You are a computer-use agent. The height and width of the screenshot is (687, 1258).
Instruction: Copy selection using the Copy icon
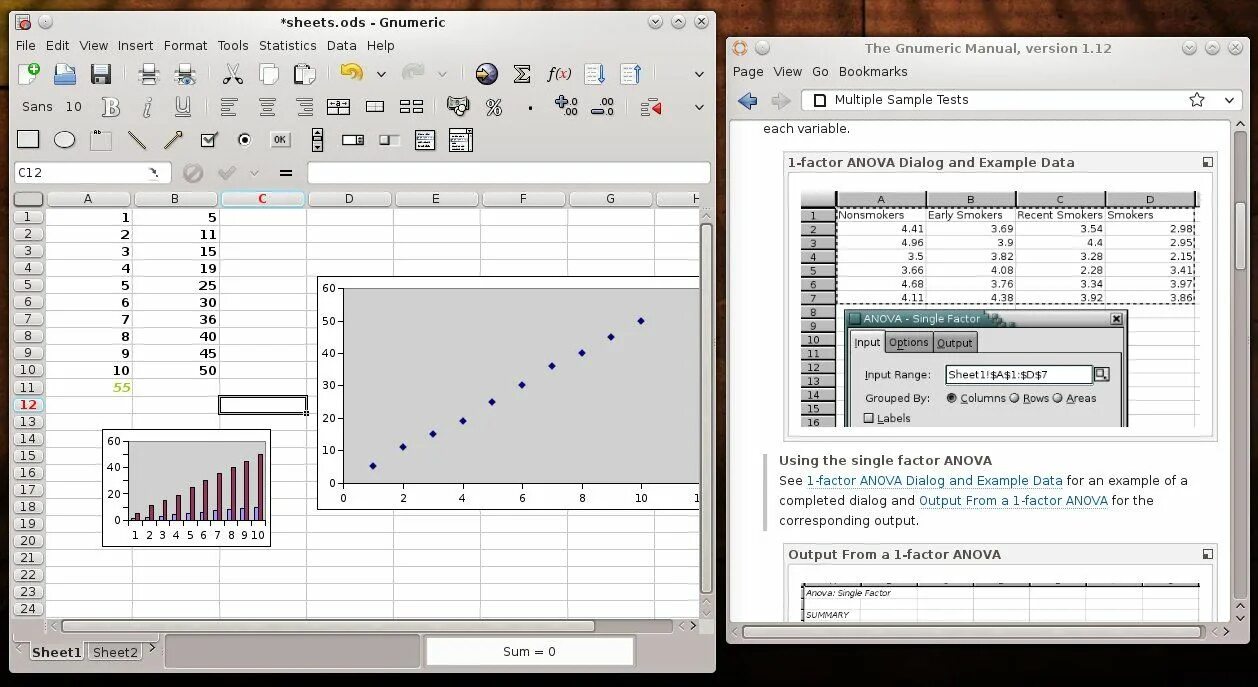(268, 74)
